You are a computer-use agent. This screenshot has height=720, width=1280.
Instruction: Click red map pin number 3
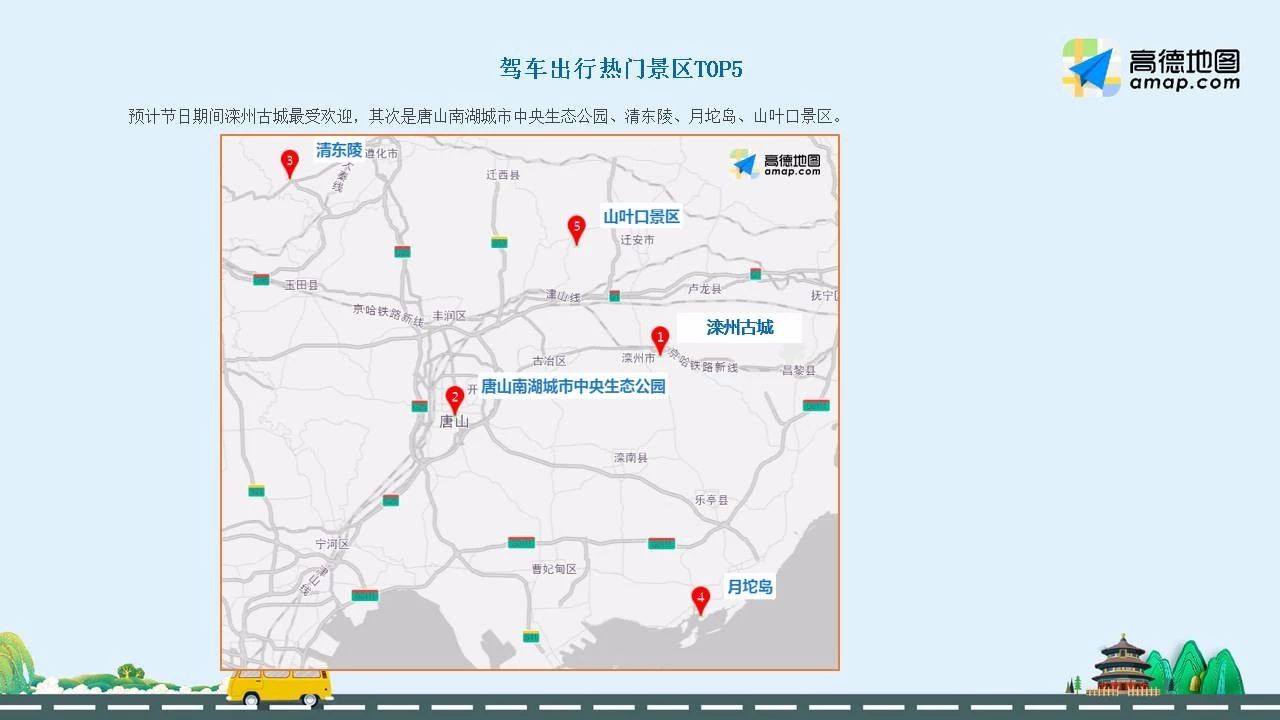[x=289, y=161]
